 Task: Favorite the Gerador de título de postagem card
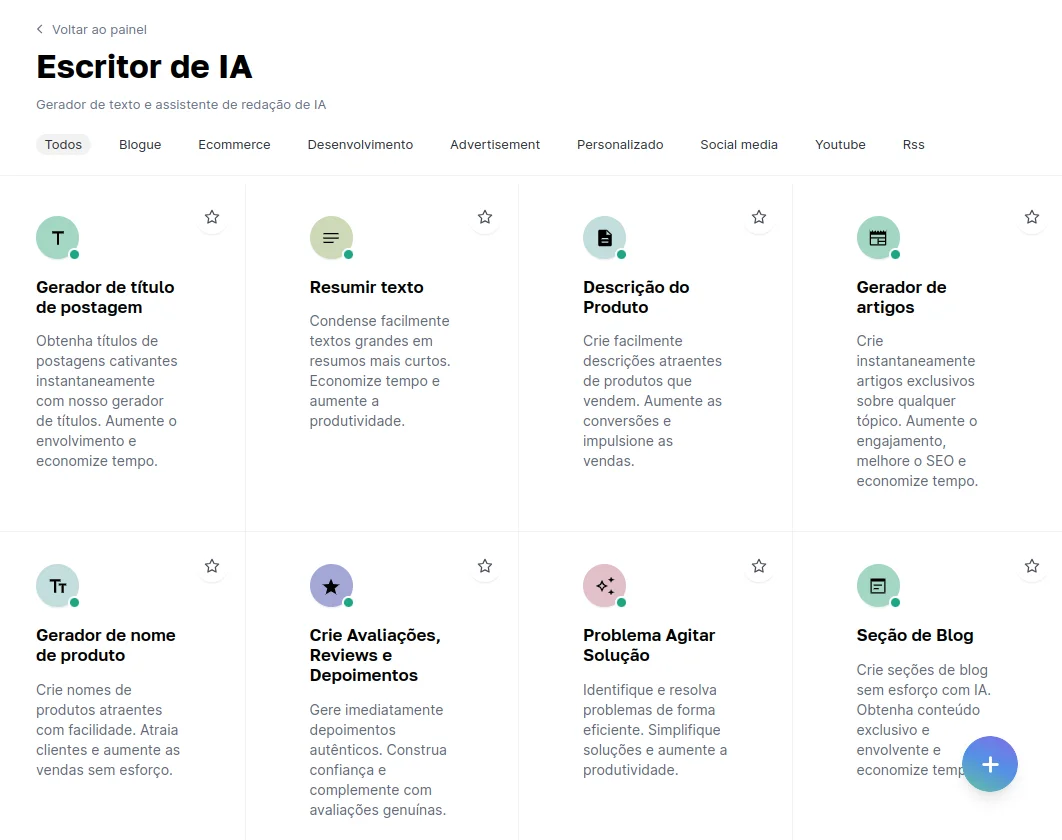[212, 217]
